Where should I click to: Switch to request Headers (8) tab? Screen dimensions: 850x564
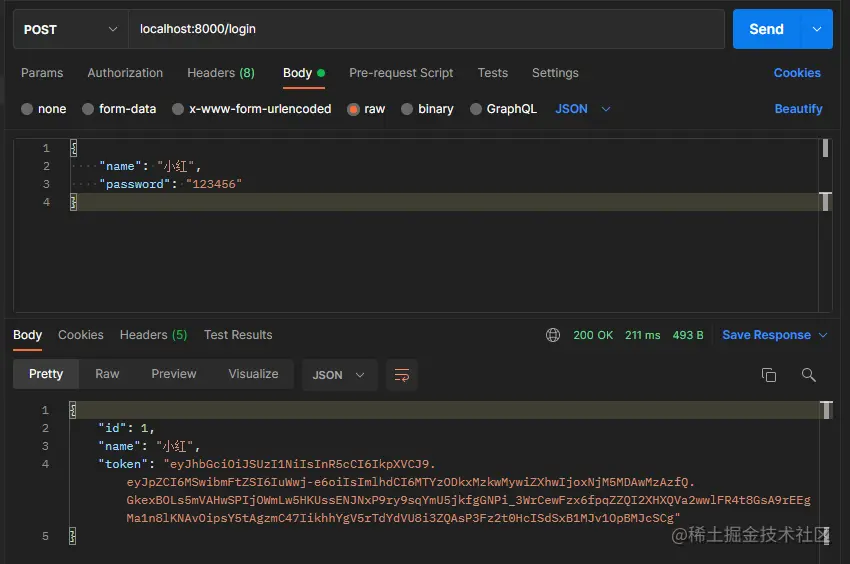click(x=221, y=73)
